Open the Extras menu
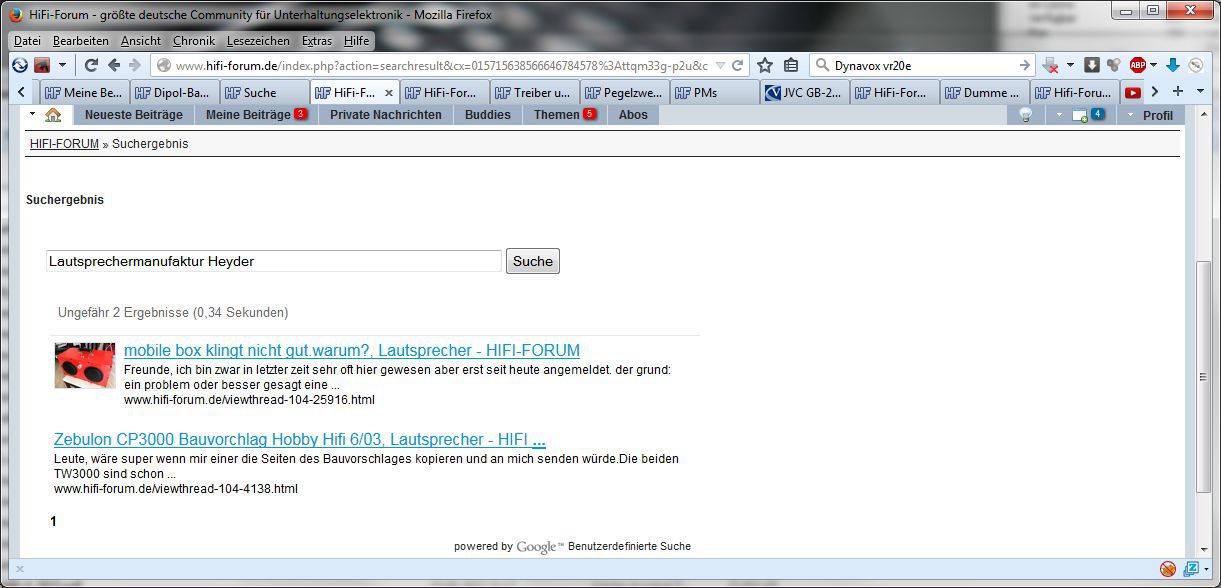The width and height of the screenshot is (1221, 588). click(x=317, y=41)
